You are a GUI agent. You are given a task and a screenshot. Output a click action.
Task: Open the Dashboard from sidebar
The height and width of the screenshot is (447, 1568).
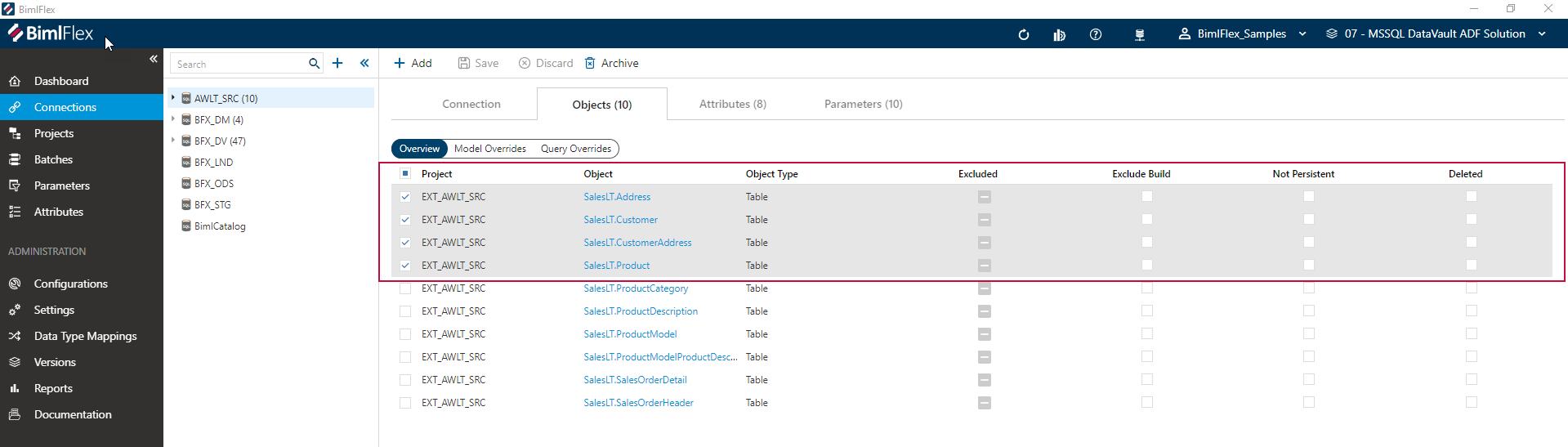point(61,81)
